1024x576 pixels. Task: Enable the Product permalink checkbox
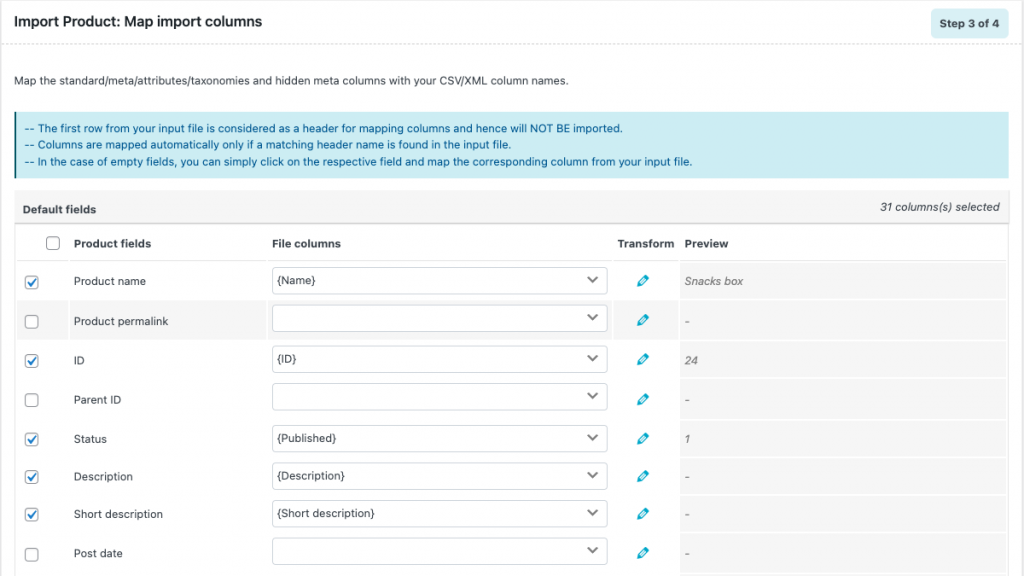[31, 321]
